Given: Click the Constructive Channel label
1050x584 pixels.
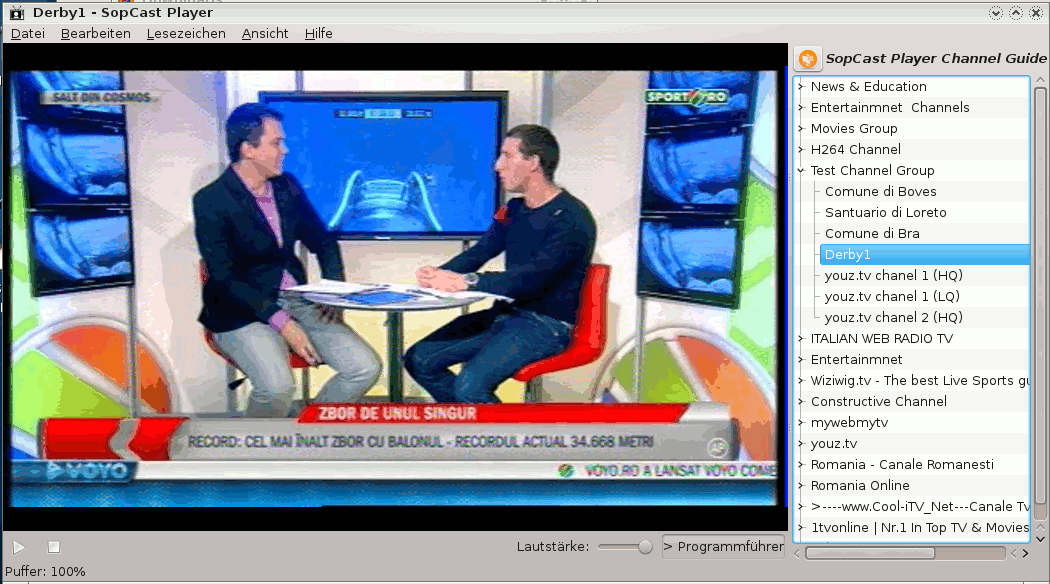Looking at the screenshot, I should pyautogui.click(x=879, y=401).
